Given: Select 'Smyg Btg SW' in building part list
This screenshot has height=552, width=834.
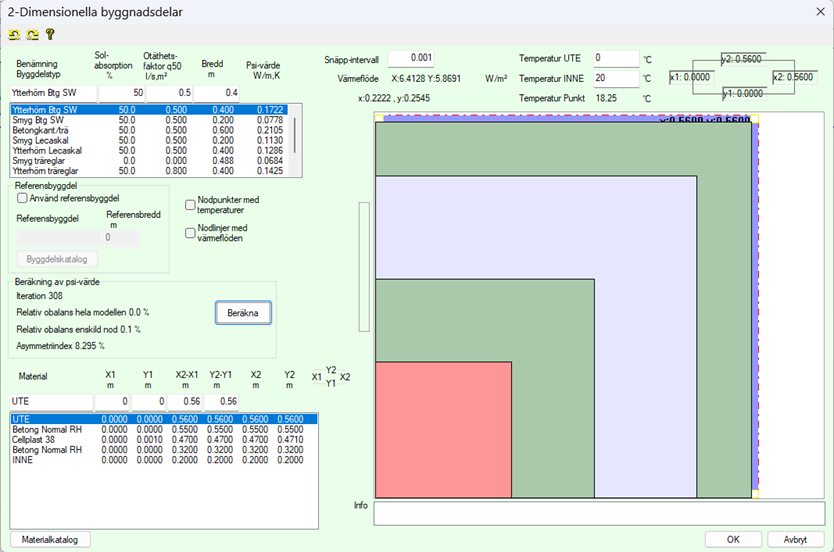Looking at the screenshot, I should click(x=40, y=120).
